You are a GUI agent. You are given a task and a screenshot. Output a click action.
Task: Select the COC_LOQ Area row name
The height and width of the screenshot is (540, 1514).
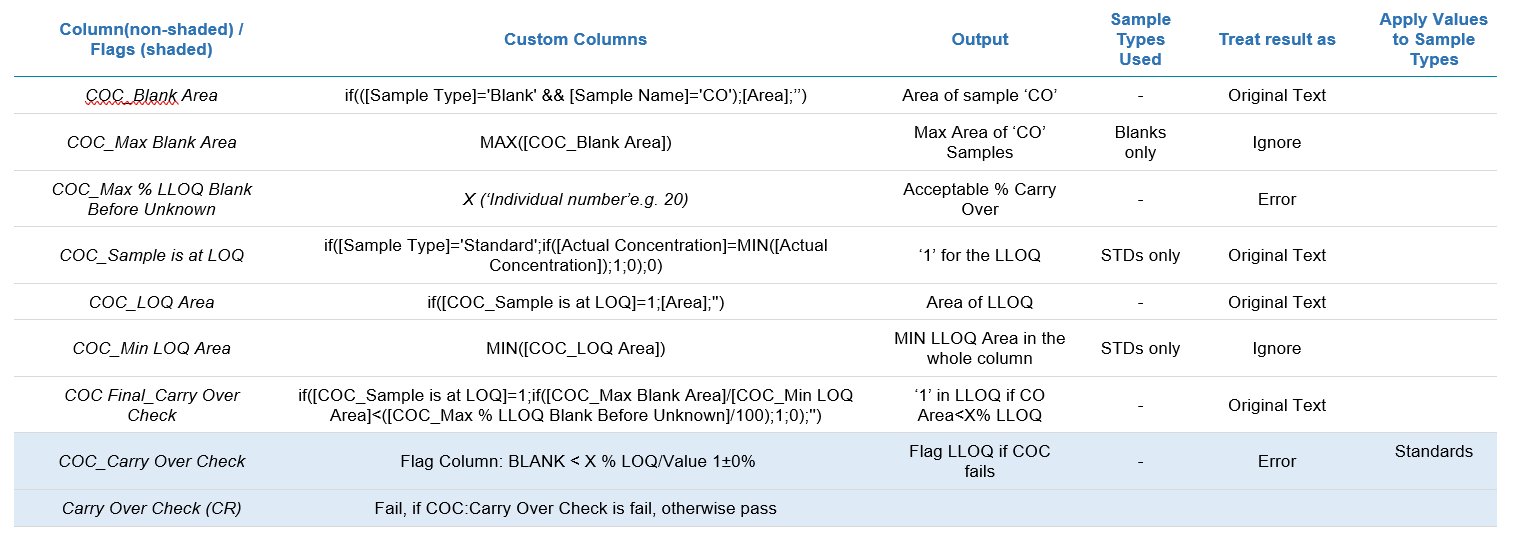point(152,302)
